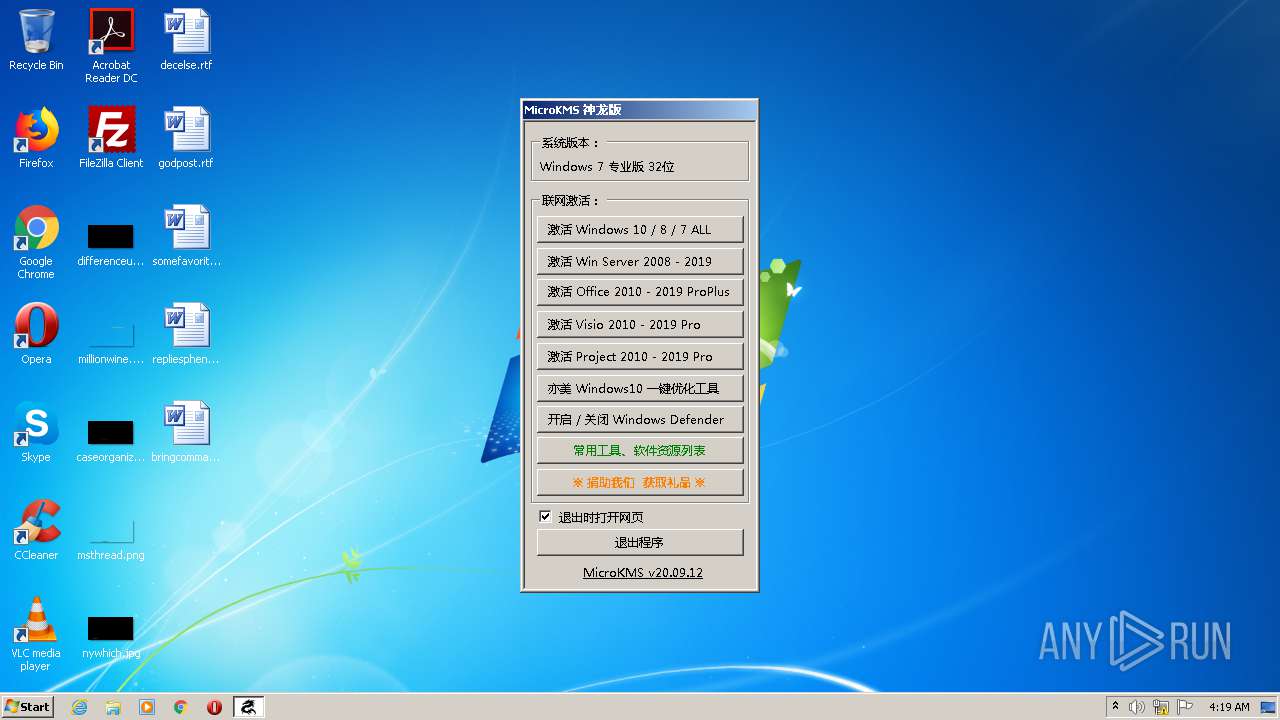Toggle 退出时打开网页 checkbox
Screen dimensions: 1280x720
click(x=545, y=517)
